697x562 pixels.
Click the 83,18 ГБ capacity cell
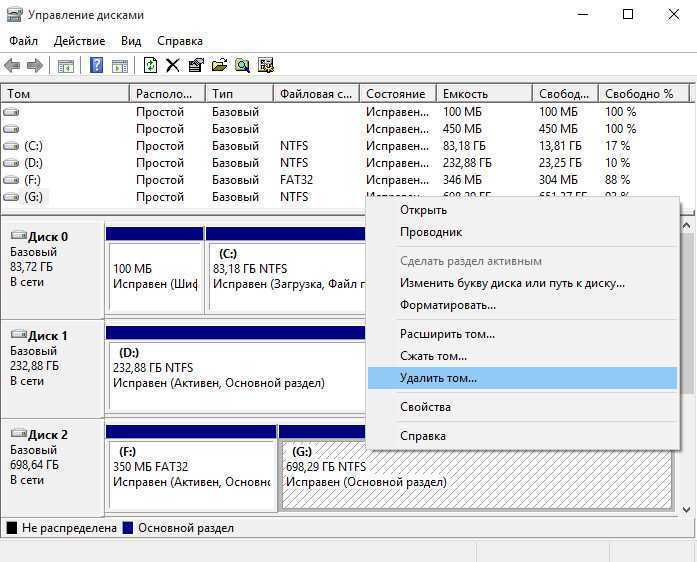[464, 146]
